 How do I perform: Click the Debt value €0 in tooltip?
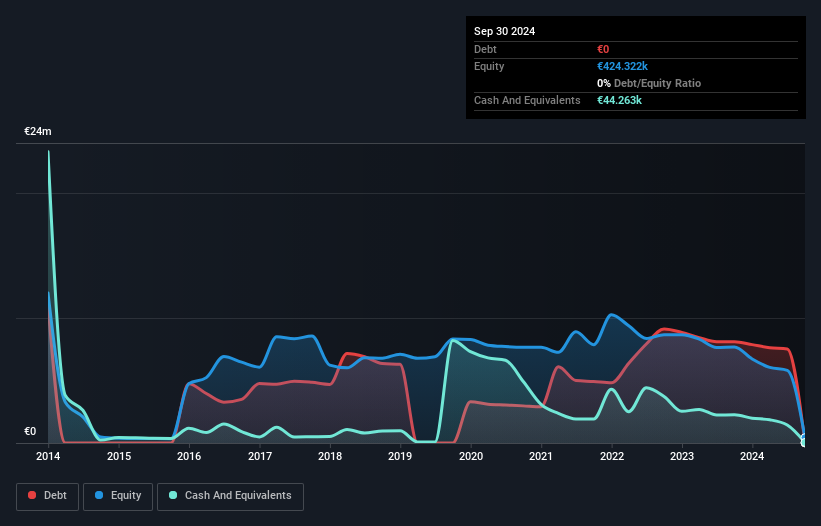pyautogui.click(x=603, y=49)
